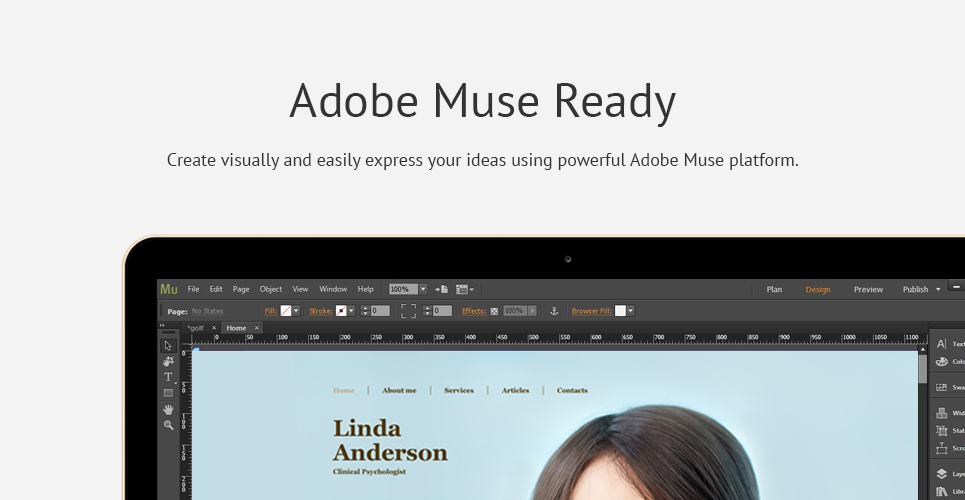Open the Scroll Effects panel icon
Viewport: 965px width, 500px height.
click(x=942, y=448)
